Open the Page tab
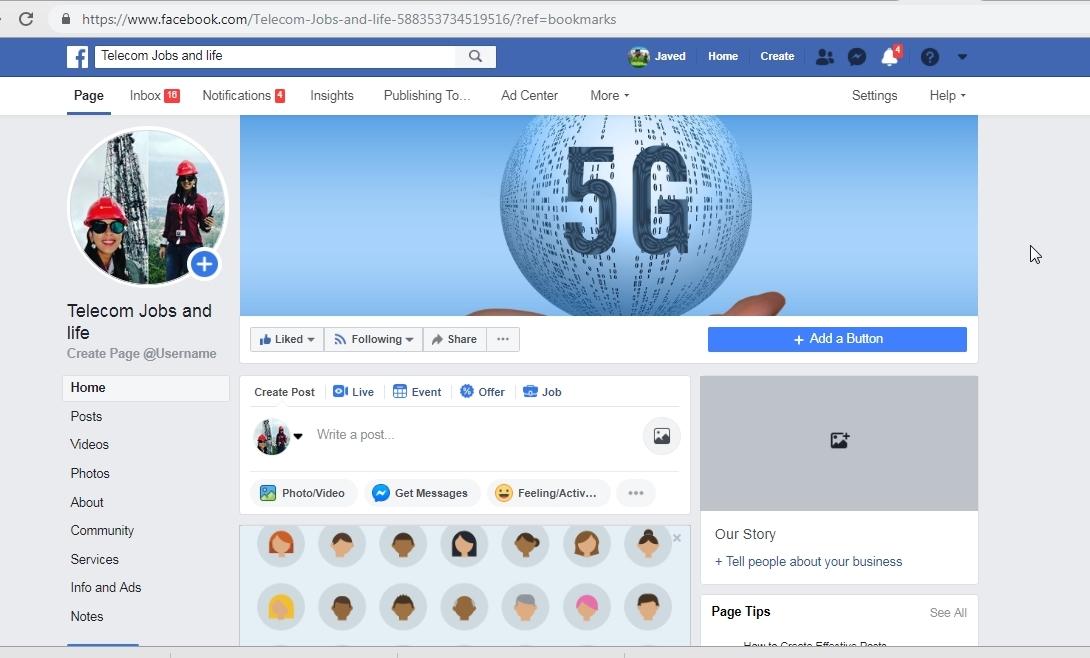 point(89,96)
